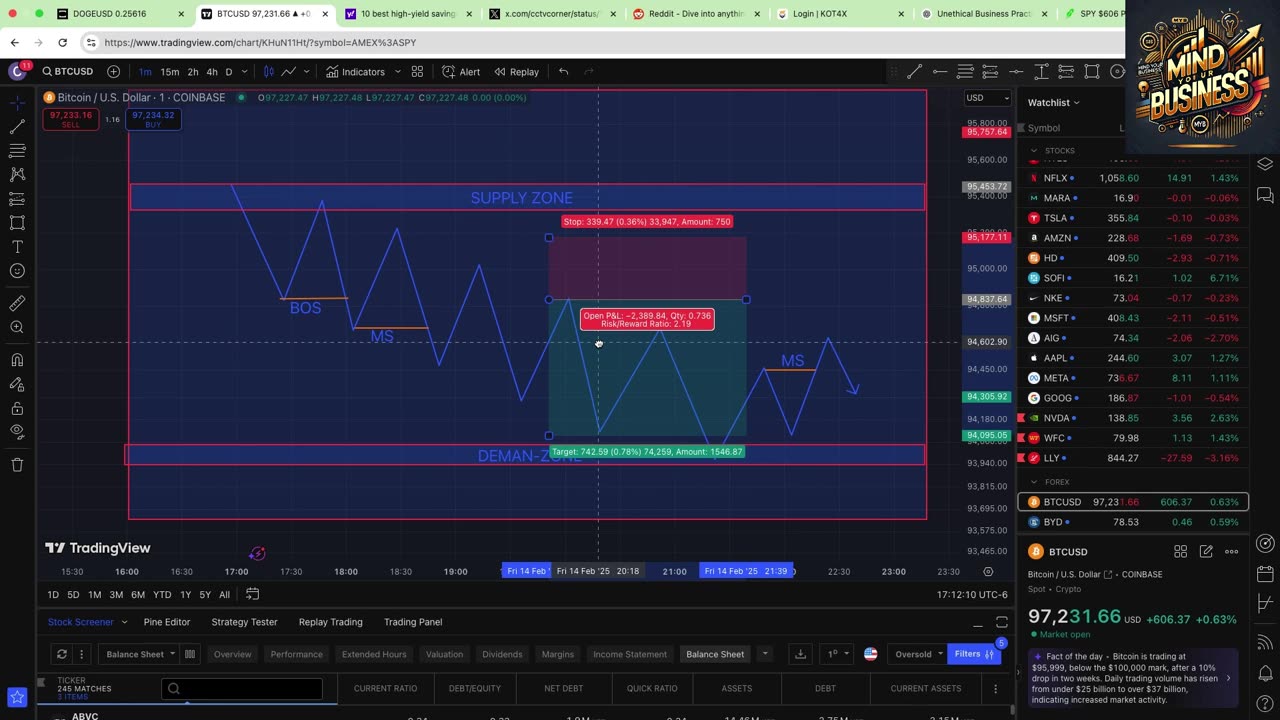Expand the timeframe interval dropdown
This screenshot has height=720, width=1280.
246,72
